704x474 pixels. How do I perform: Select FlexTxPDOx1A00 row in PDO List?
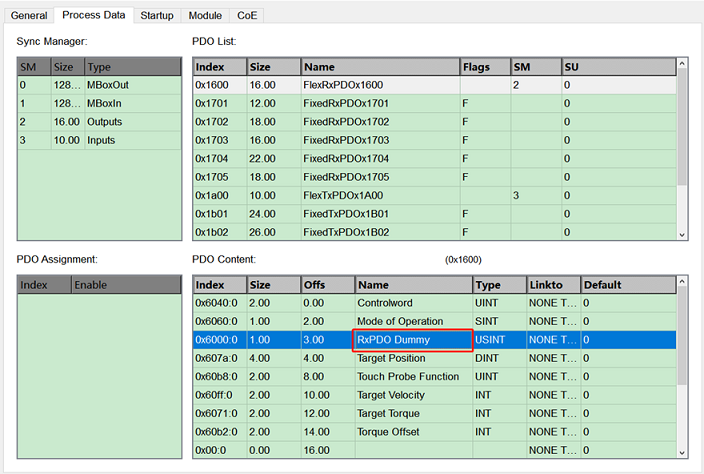point(434,195)
